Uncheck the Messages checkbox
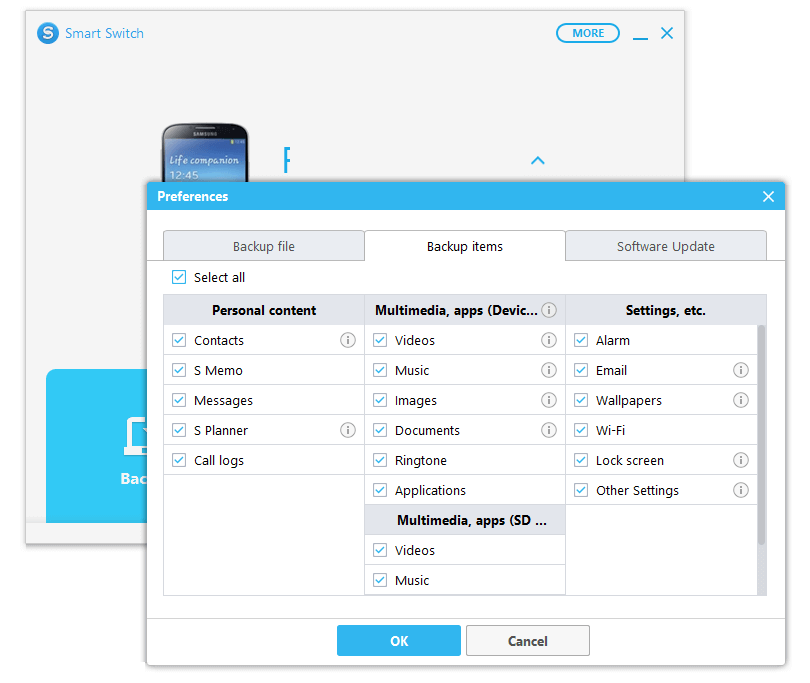 point(179,400)
